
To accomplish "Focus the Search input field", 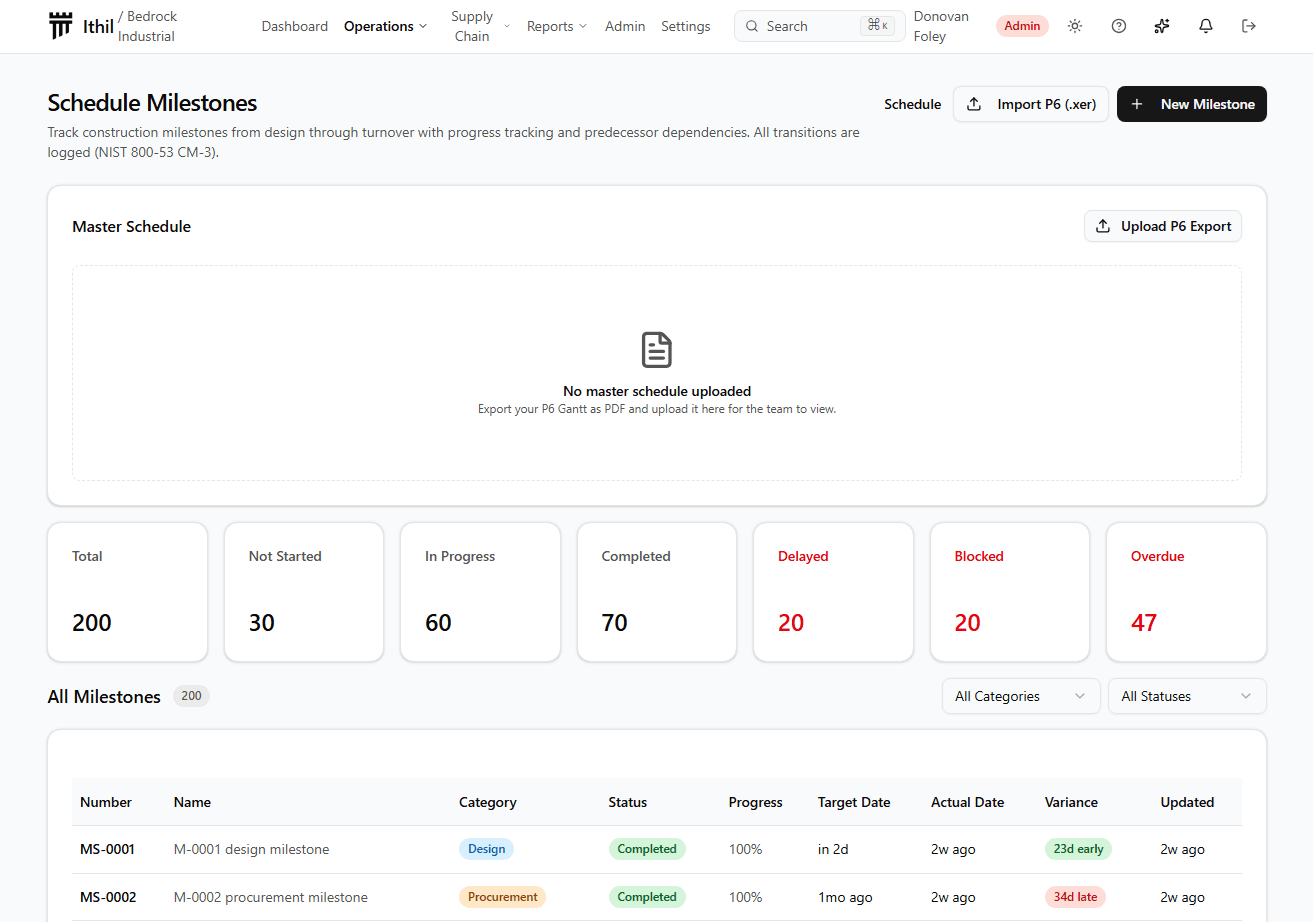I will tap(820, 26).
